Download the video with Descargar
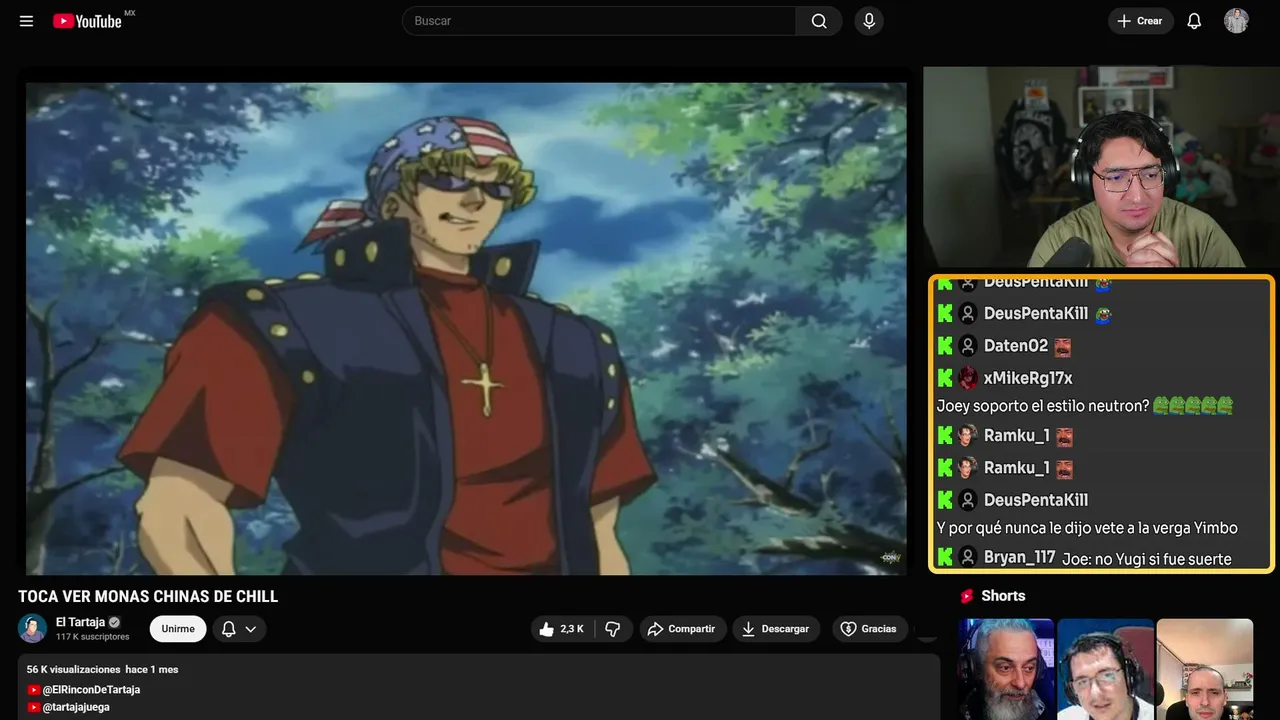 pos(776,629)
